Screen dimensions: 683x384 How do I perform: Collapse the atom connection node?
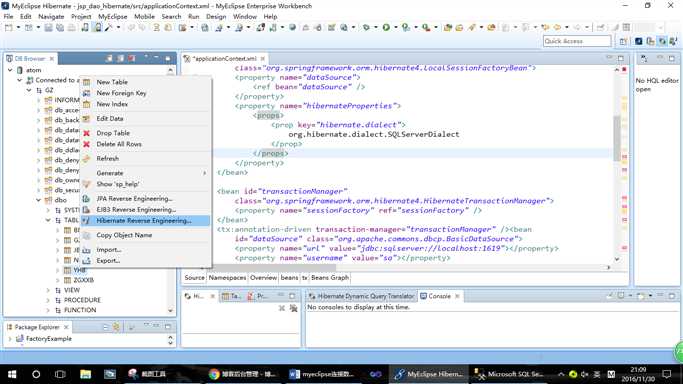pyautogui.click(x=10, y=70)
